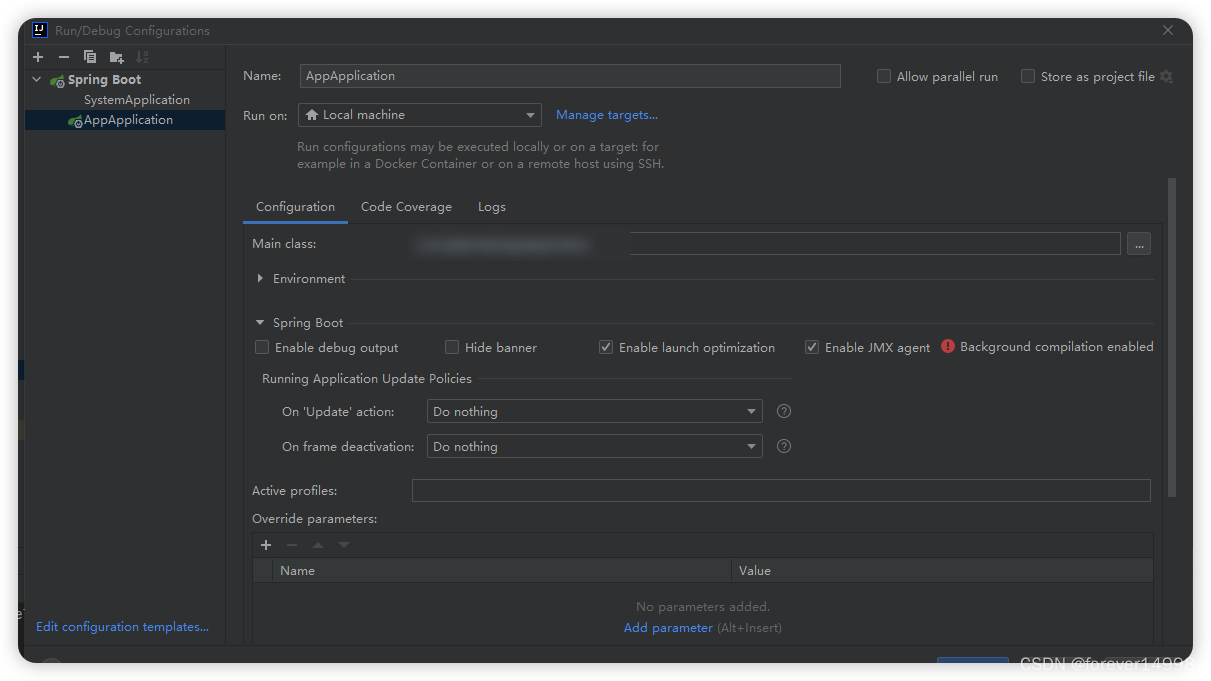The height and width of the screenshot is (681, 1211).
Task: Click the Name input field
Action: pos(570,76)
